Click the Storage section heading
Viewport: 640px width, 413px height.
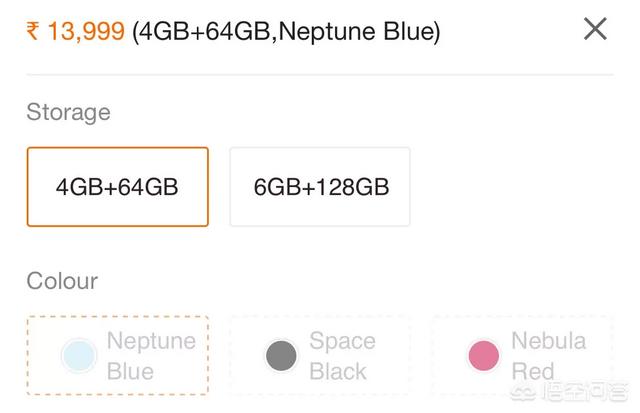pyautogui.click(x=68, y=112)
